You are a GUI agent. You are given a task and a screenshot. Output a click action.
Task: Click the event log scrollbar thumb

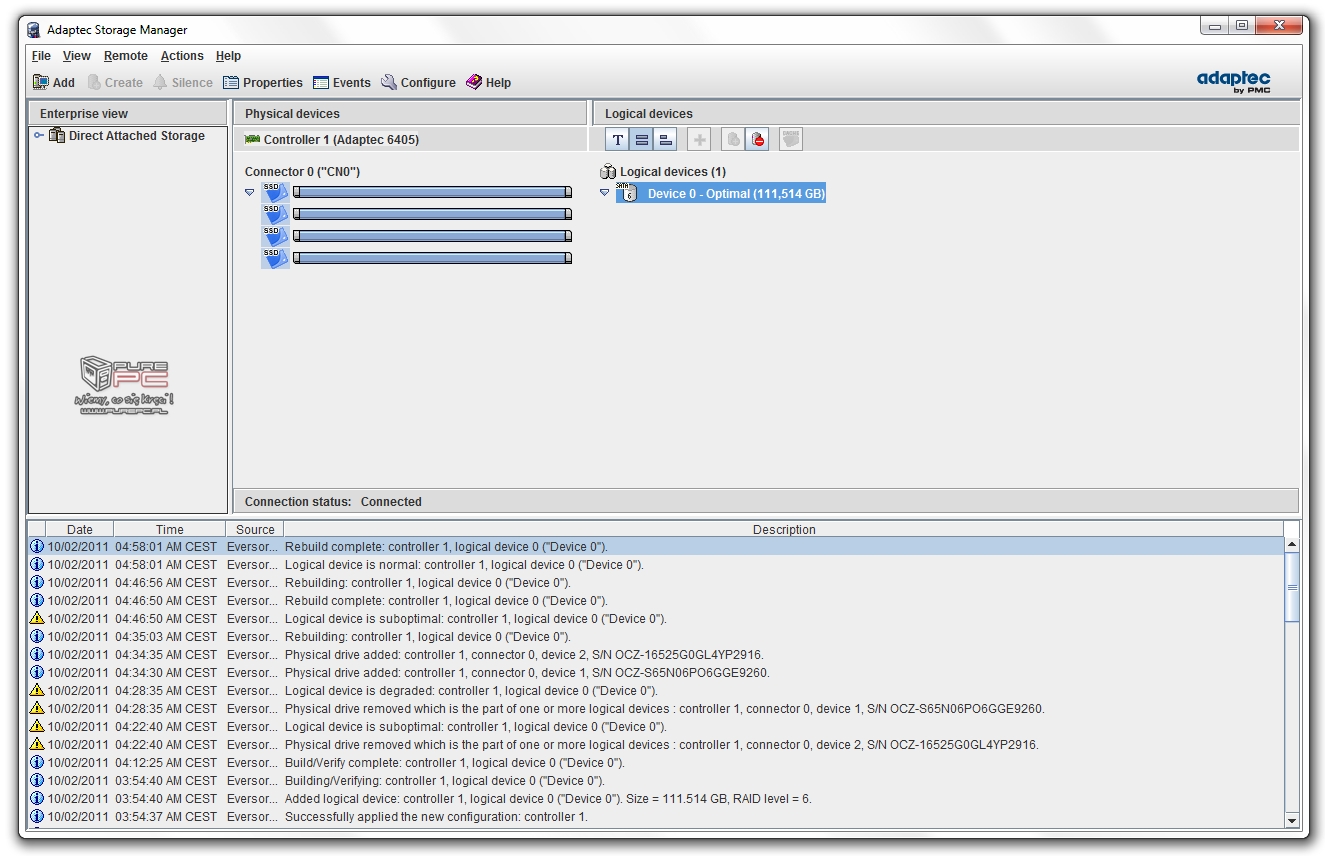point(1292,587)
